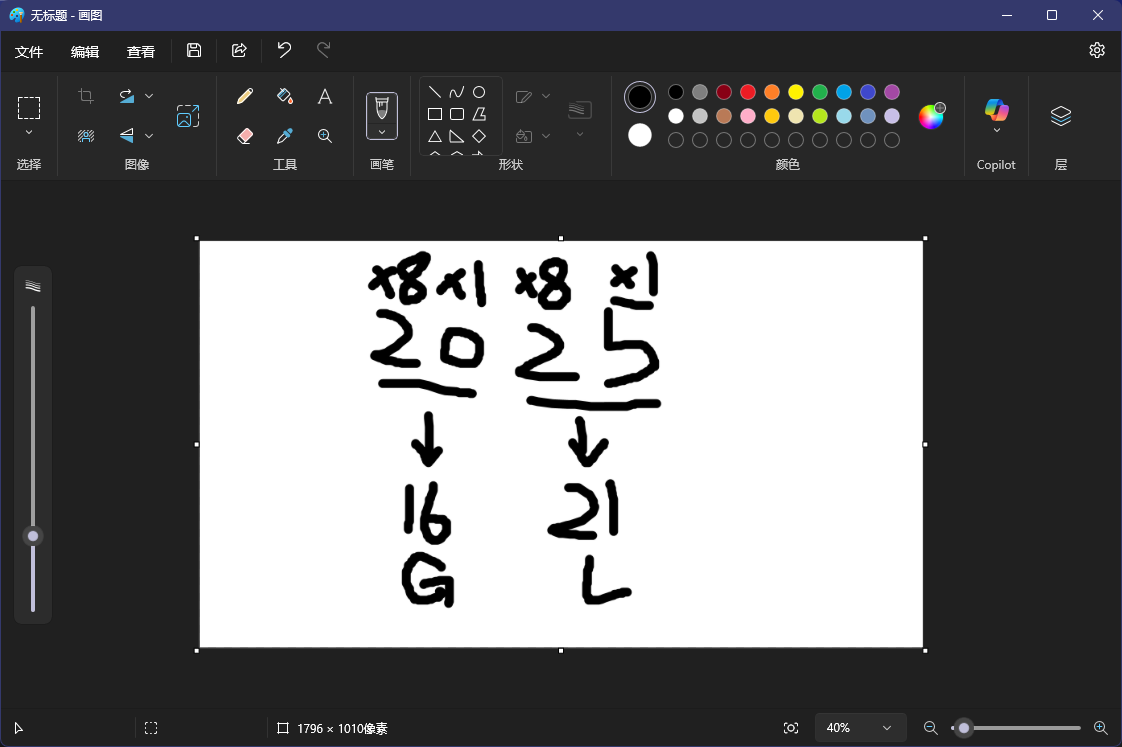Screen dimensions: 1122x747
Task: Open the brushes dropdown under 画笔
Action: point(382,132)
